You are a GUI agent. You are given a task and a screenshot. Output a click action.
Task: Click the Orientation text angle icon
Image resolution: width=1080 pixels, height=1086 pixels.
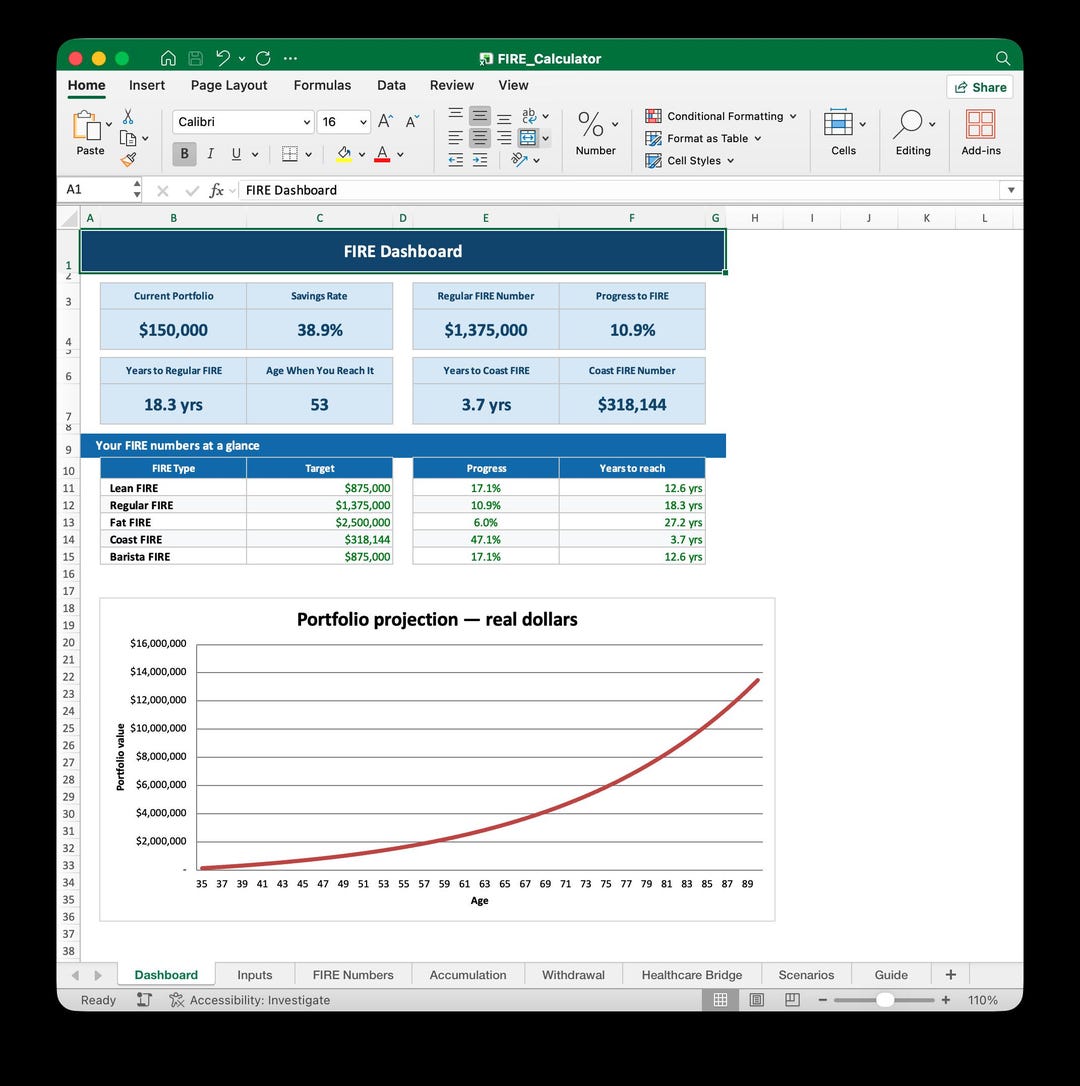coord(519,160)
